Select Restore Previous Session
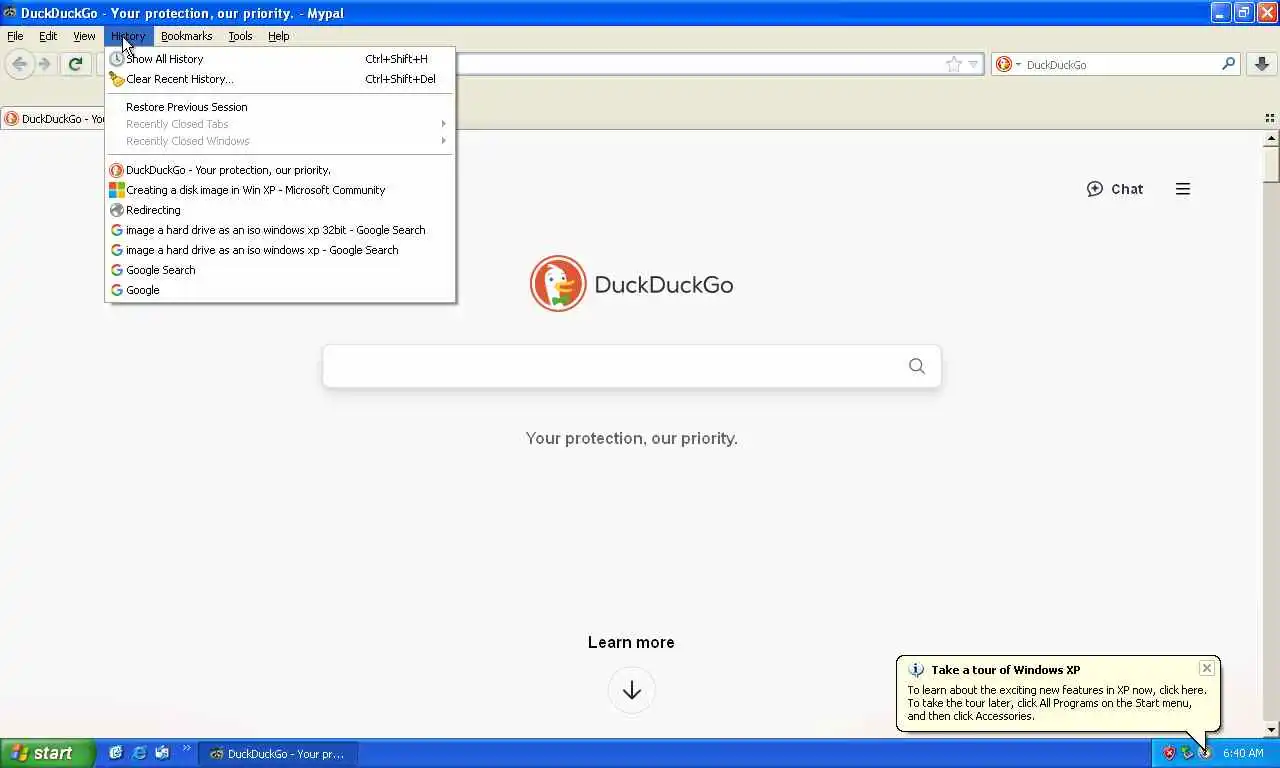The width and height of the screenshot is (1280, 768). 280,107
